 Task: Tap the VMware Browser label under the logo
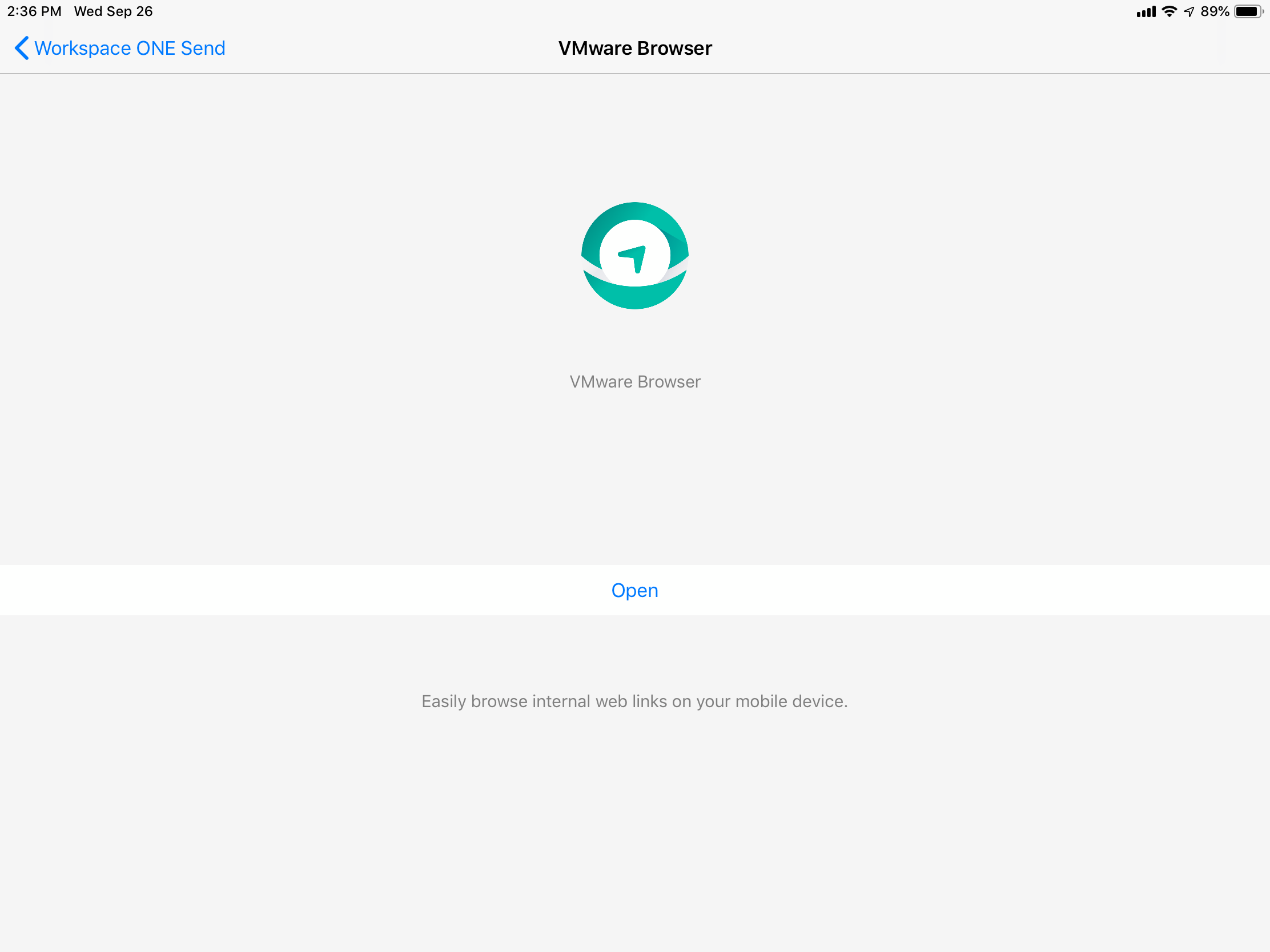click(634, 382)
